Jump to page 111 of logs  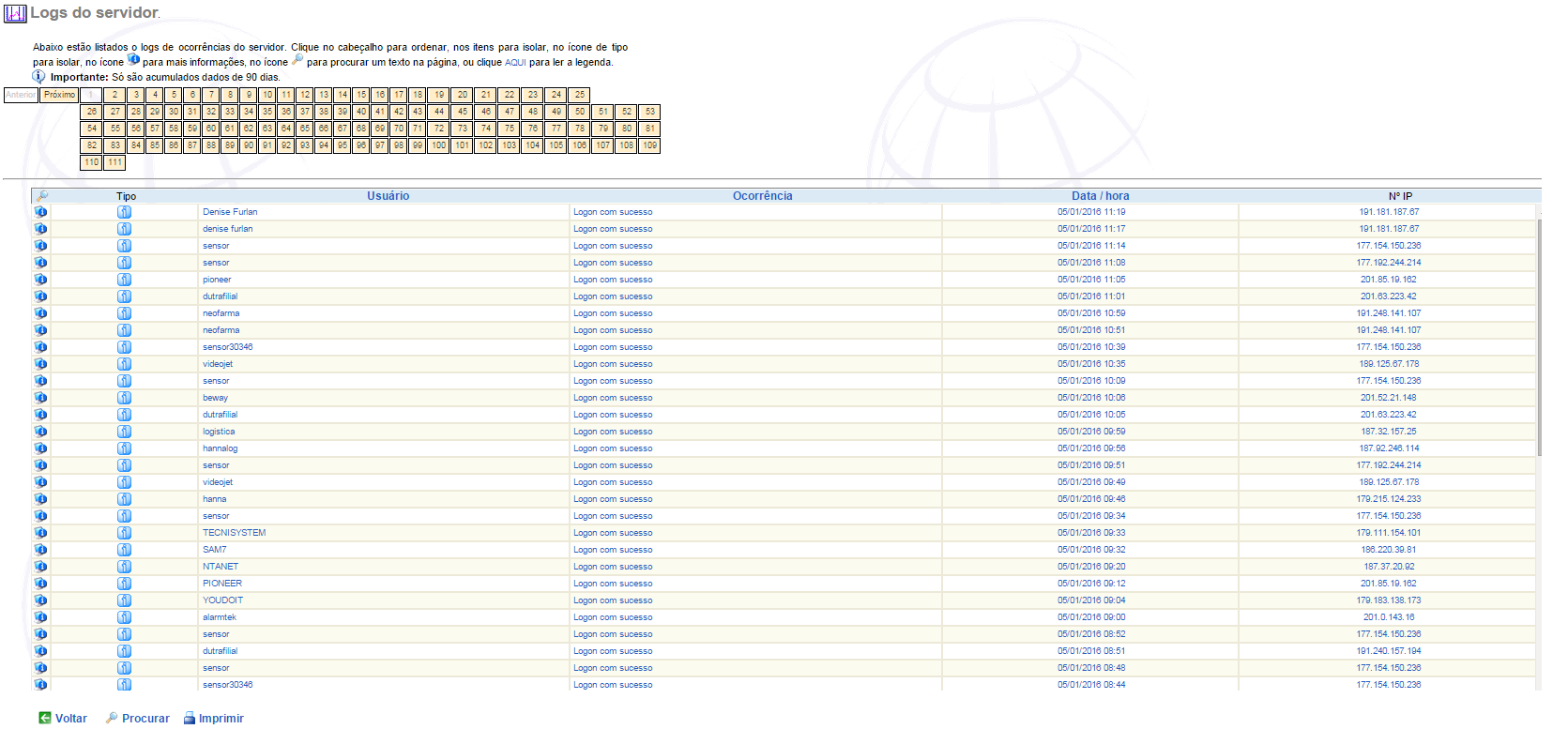(114, 162)
